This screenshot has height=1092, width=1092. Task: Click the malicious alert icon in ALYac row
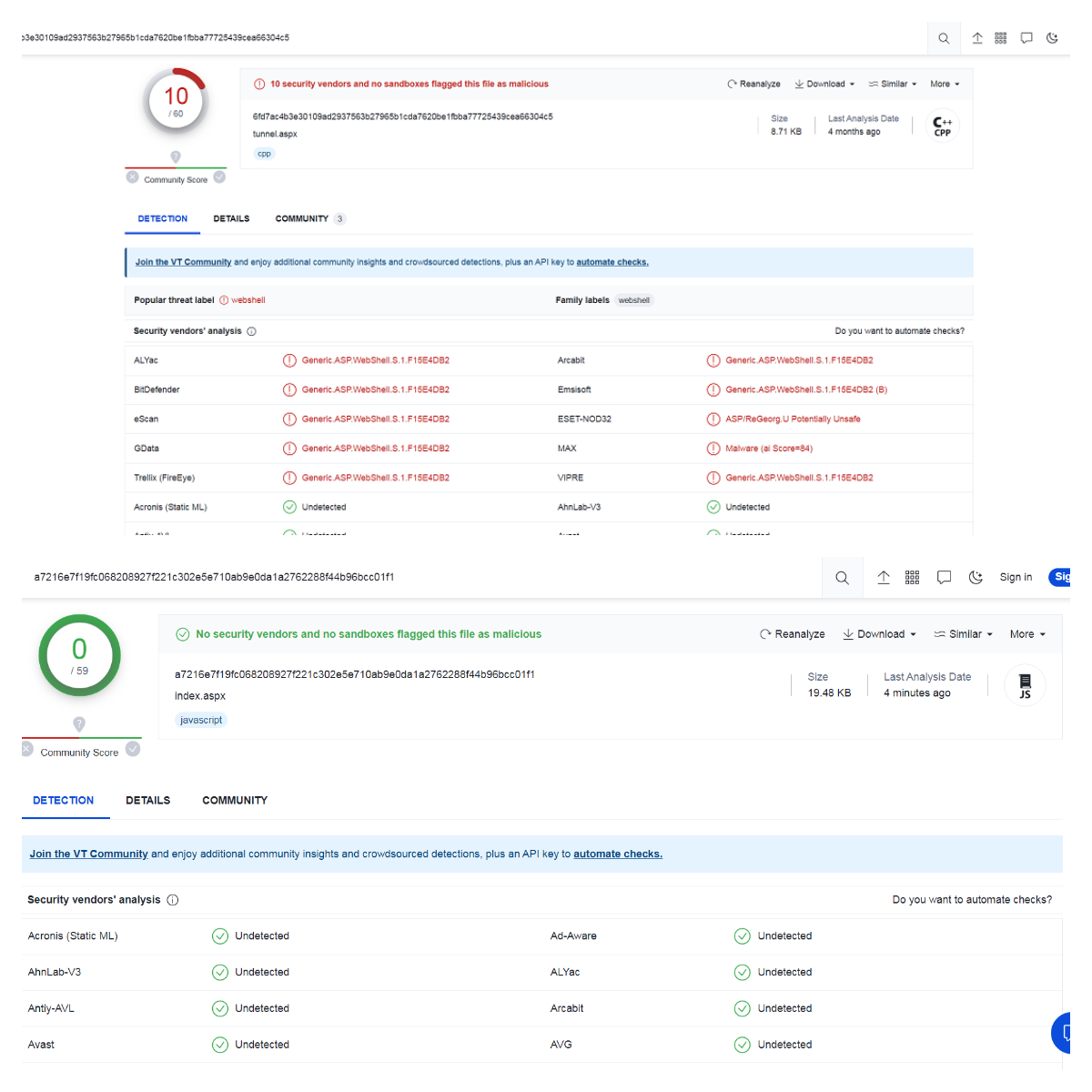289,360
